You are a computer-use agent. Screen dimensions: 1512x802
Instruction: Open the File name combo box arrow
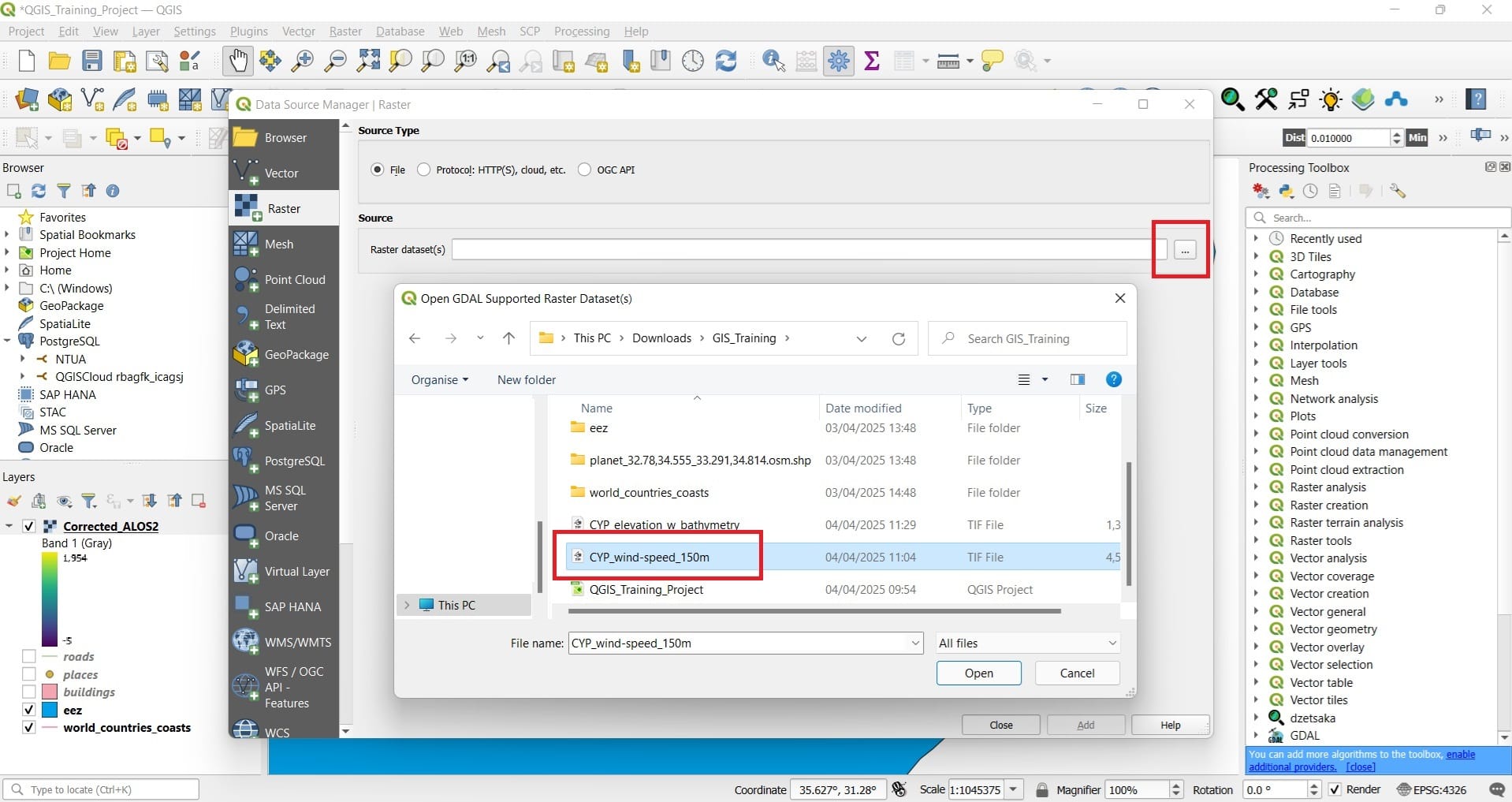pos(915,643)
